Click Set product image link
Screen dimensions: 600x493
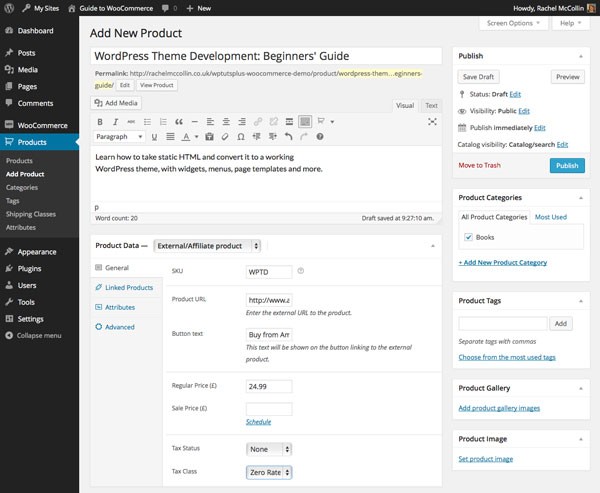pyautogui.click(x=486, y=459)
